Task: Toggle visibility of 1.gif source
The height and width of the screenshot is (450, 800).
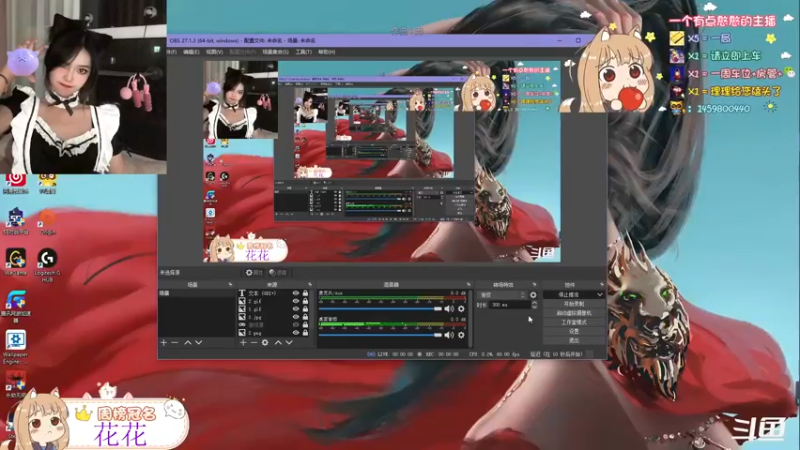Action: point(295,309)
